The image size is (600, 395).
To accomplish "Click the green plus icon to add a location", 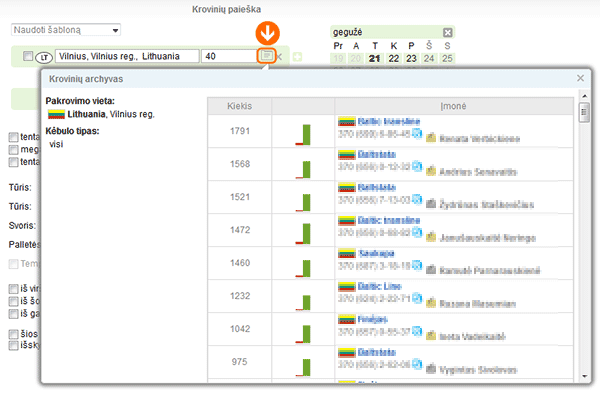I will (297, 57).
